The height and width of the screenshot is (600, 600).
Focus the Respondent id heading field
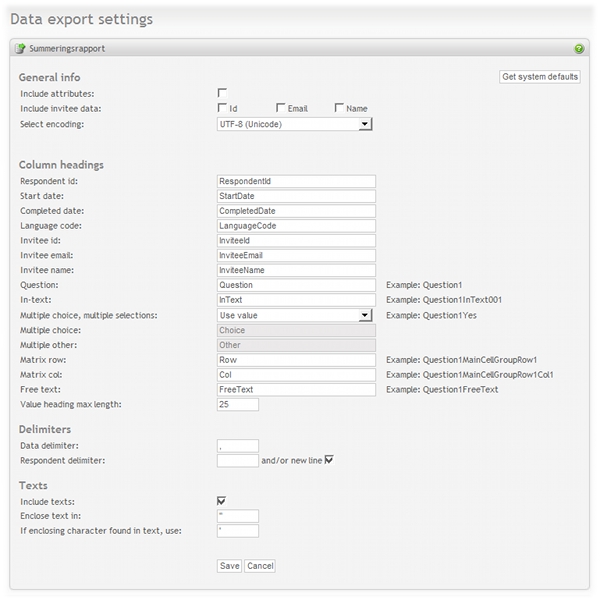pyautogui.click(x=296, y=181)
